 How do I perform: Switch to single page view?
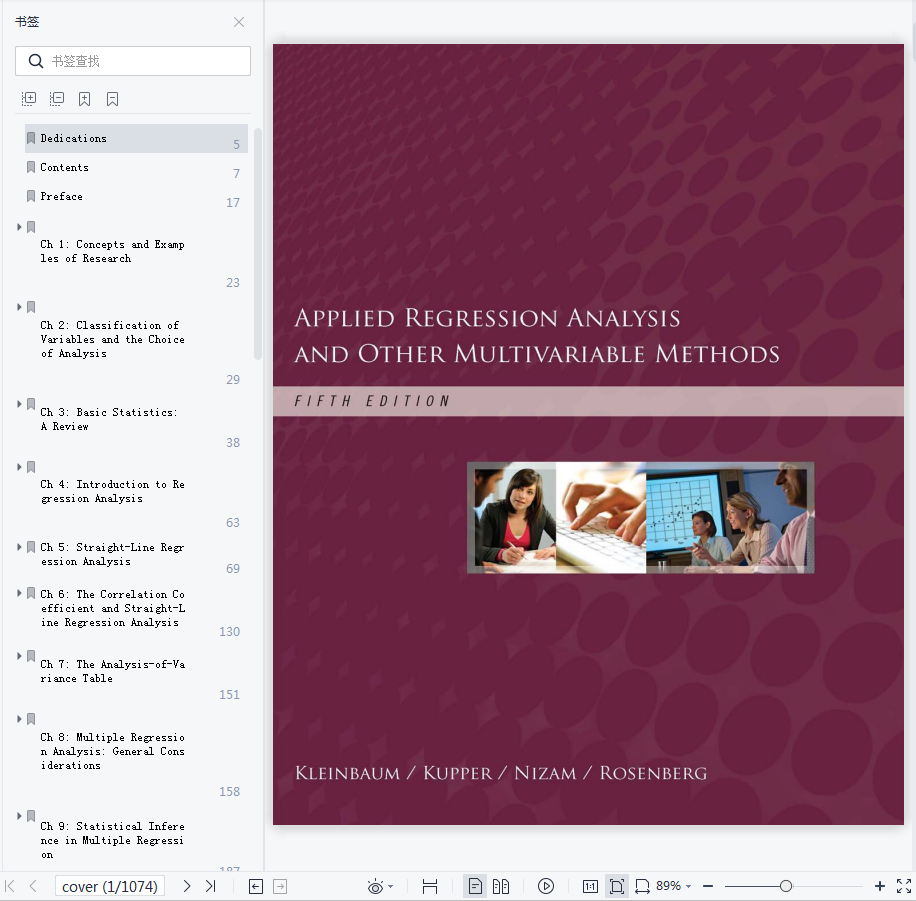coord(475,886)
